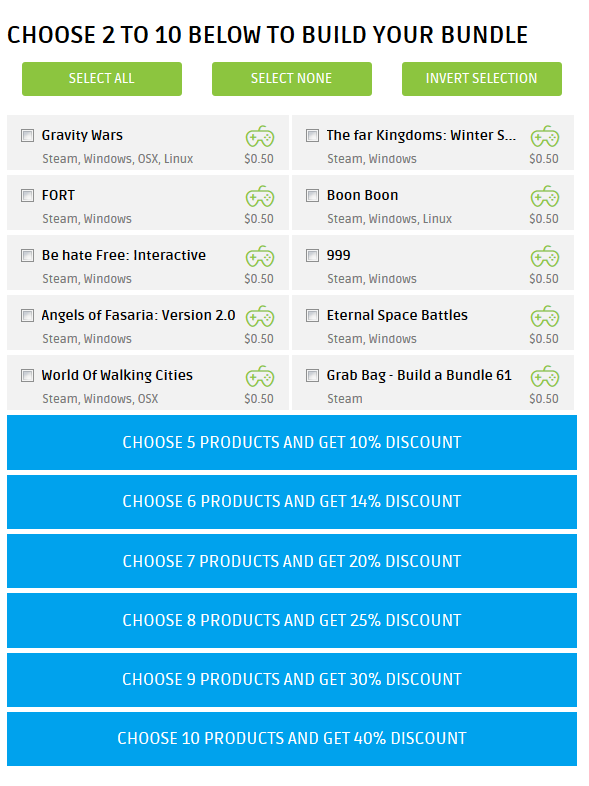The image size is (589, 786).
Task: Choose the 10 products 40% discount banner
Action: (x=292, y=738)
